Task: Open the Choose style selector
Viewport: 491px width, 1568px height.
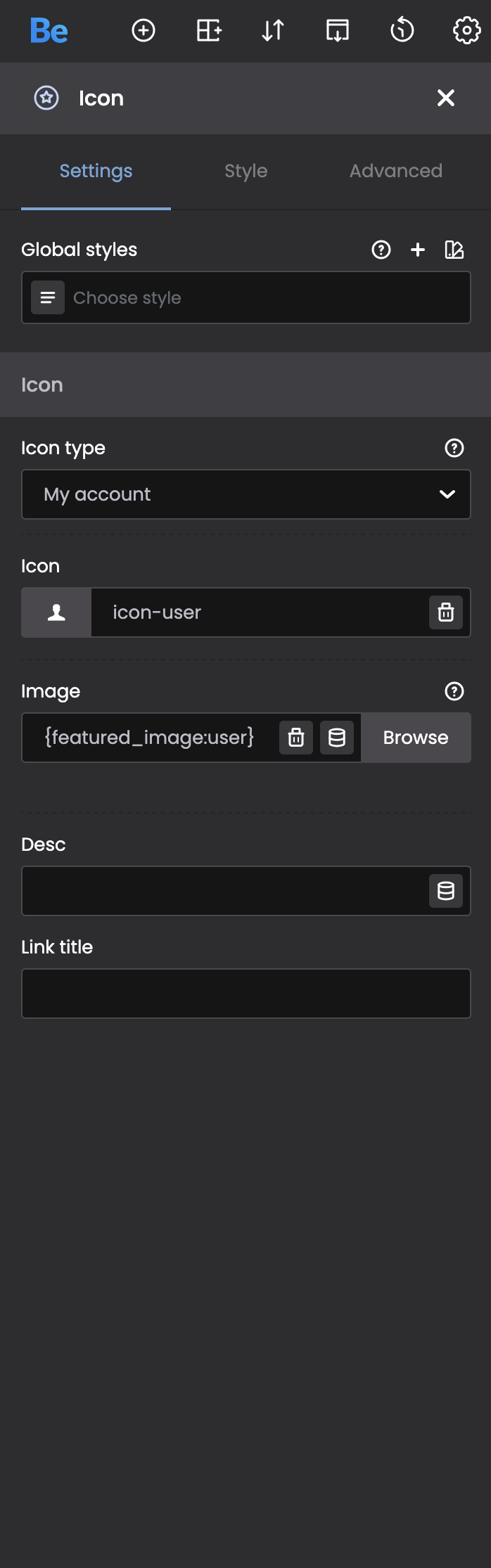Action: point(246,298)
